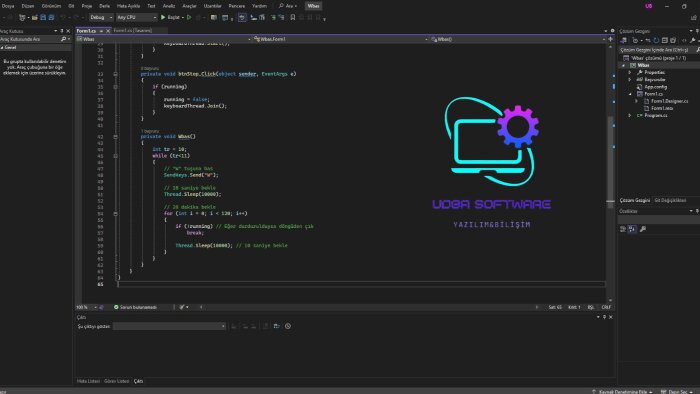Open the Araçlar menu
Image resolution: width=700 pixels, height=394 pixels.
point(189,6)
